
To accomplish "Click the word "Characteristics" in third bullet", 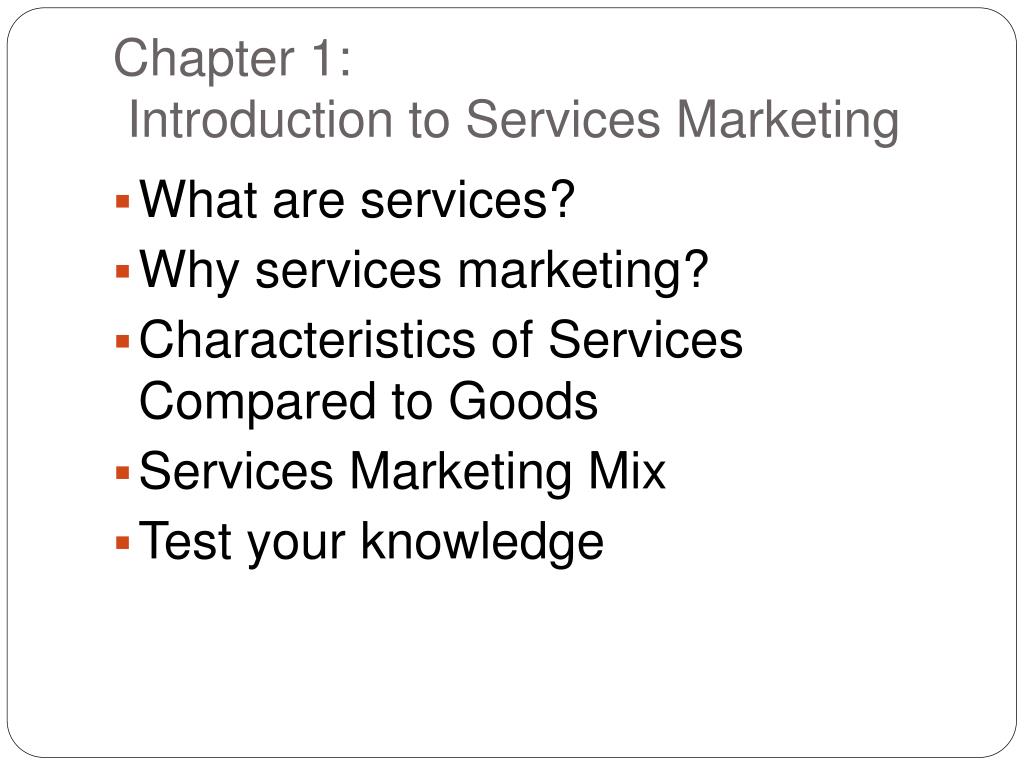I will (308, 340).
